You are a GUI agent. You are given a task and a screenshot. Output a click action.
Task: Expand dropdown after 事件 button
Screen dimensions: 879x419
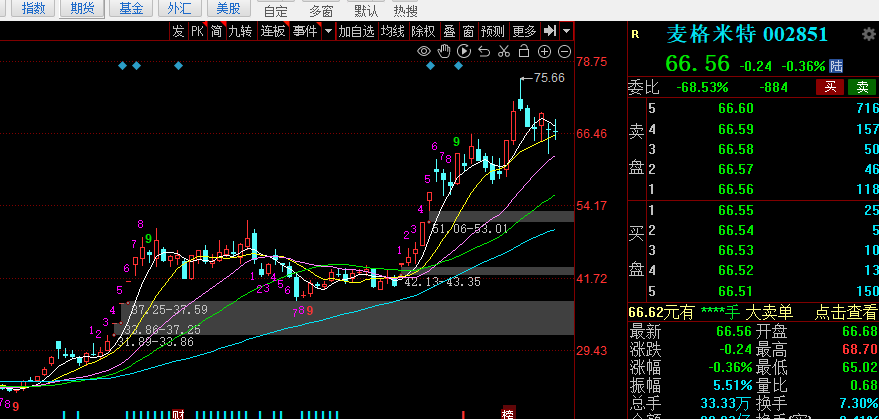pos(328,31)
